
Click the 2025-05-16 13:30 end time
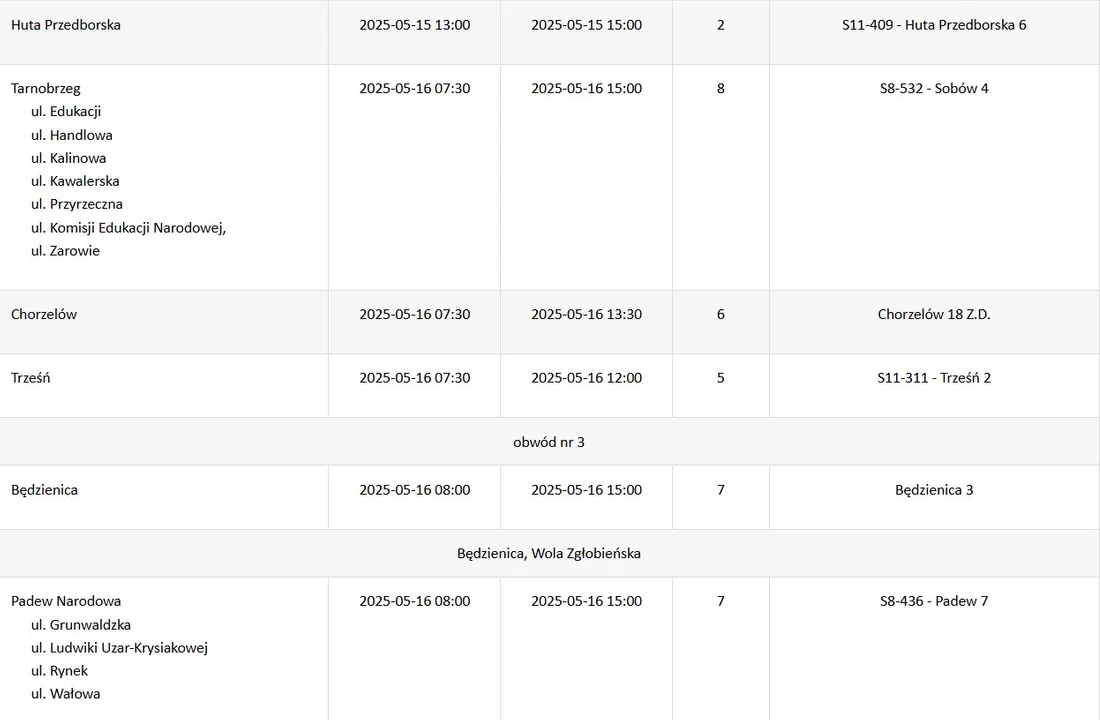coord(586,314)
